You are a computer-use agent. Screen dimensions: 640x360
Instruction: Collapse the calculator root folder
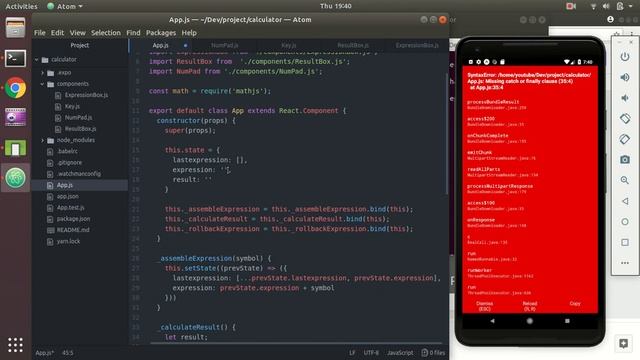coord(37,60)
